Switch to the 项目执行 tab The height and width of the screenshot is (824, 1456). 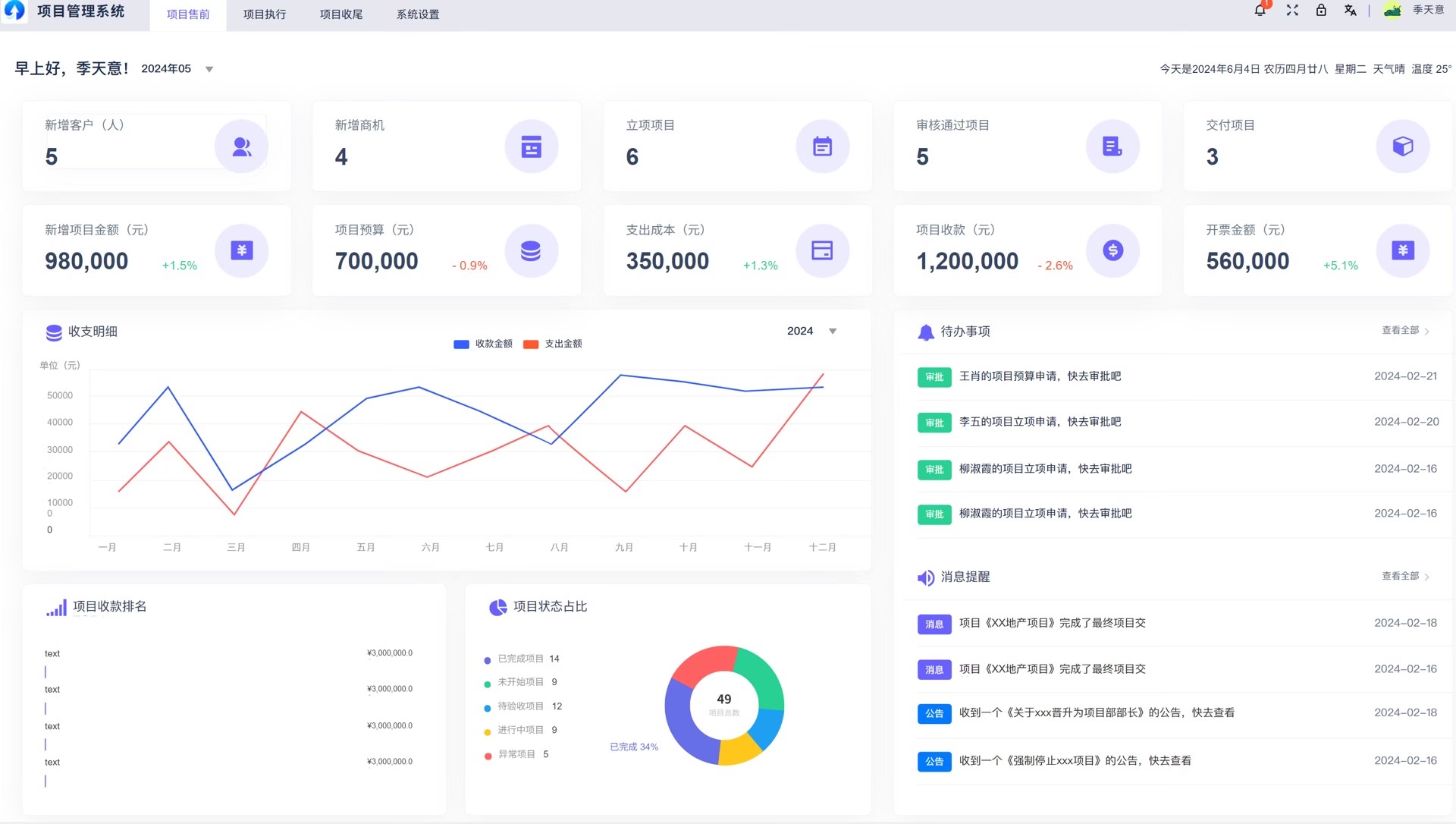coord(265,14)
